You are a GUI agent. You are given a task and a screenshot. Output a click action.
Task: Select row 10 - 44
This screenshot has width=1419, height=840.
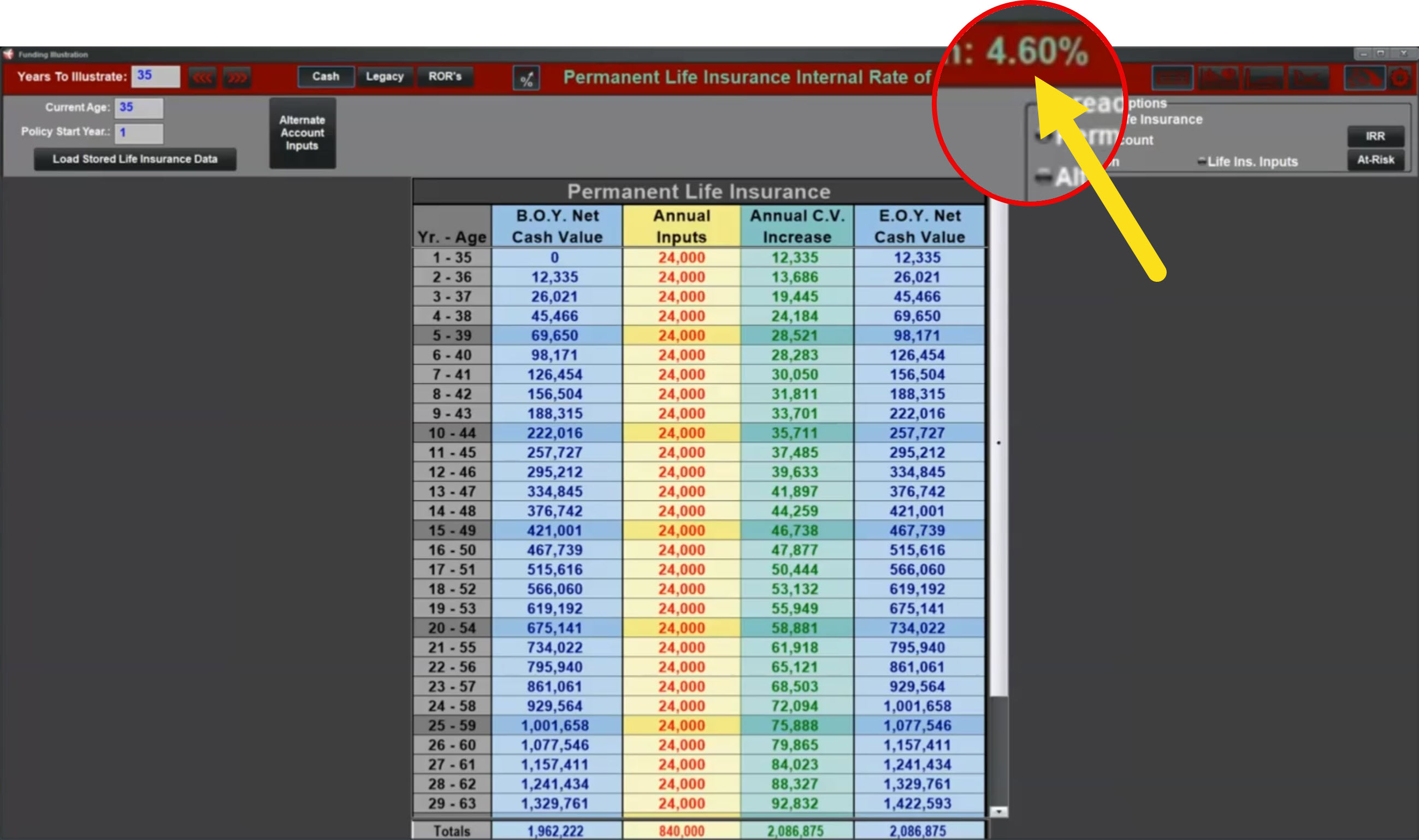(699, 433)
